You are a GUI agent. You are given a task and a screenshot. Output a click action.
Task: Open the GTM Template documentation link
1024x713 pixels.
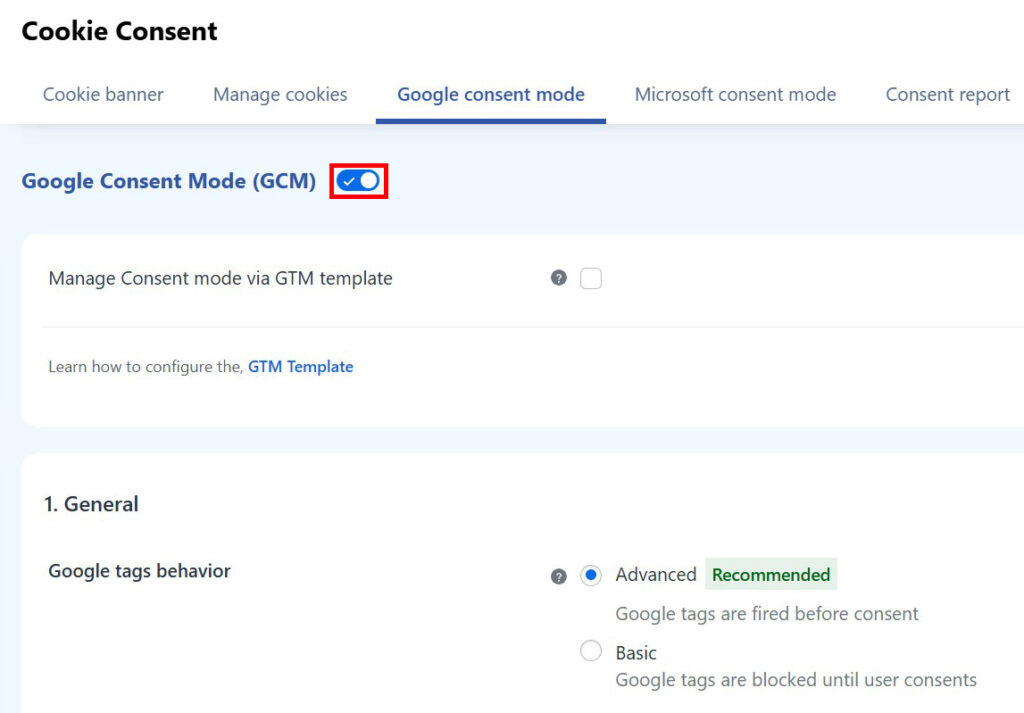(x=301, y=366)
